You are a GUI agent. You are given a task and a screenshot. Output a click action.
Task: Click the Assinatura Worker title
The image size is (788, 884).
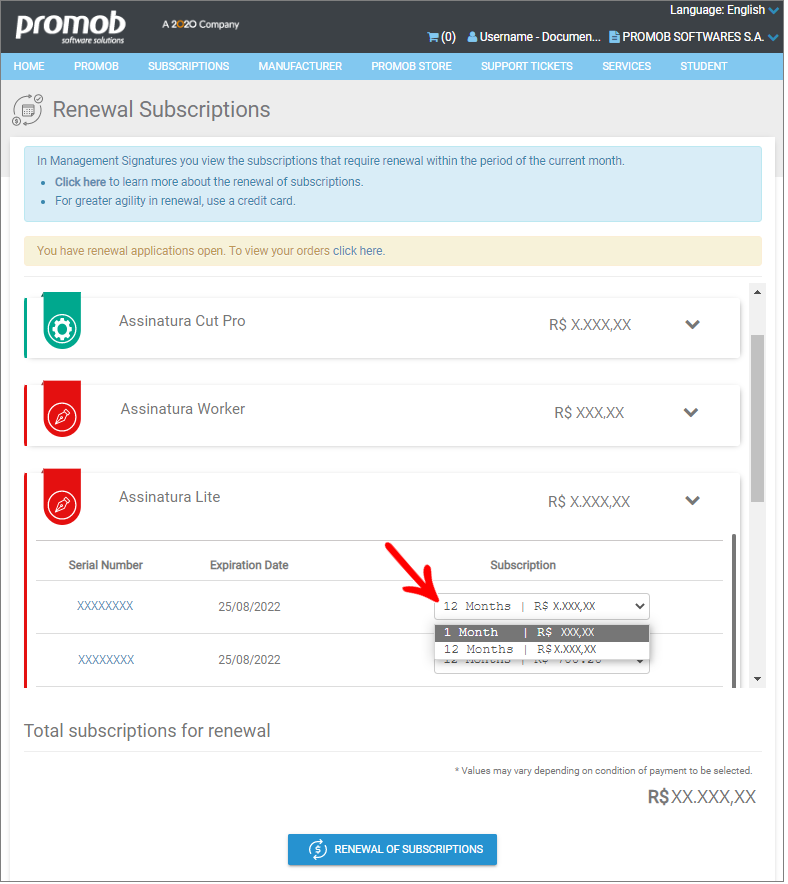(x=184, y=410)
